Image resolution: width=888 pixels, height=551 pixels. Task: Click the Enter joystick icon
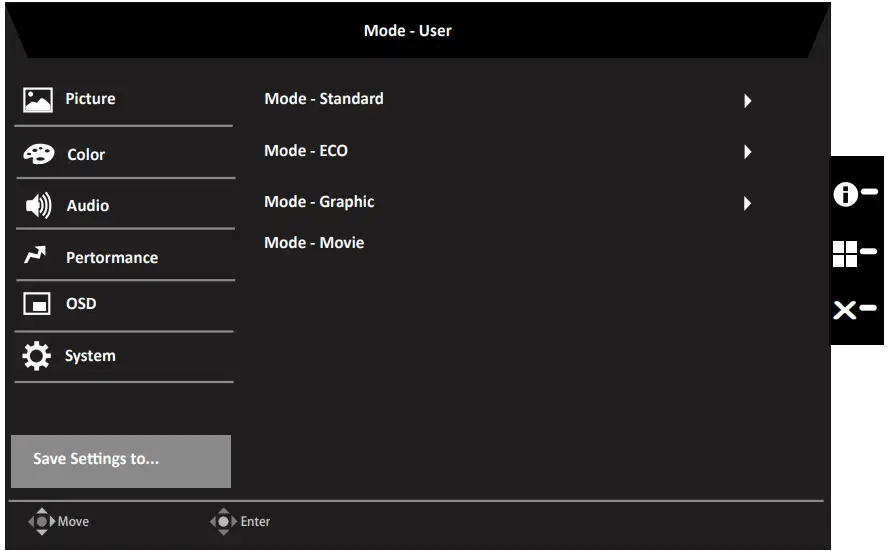pyautogui.click(x=222, y=522)
